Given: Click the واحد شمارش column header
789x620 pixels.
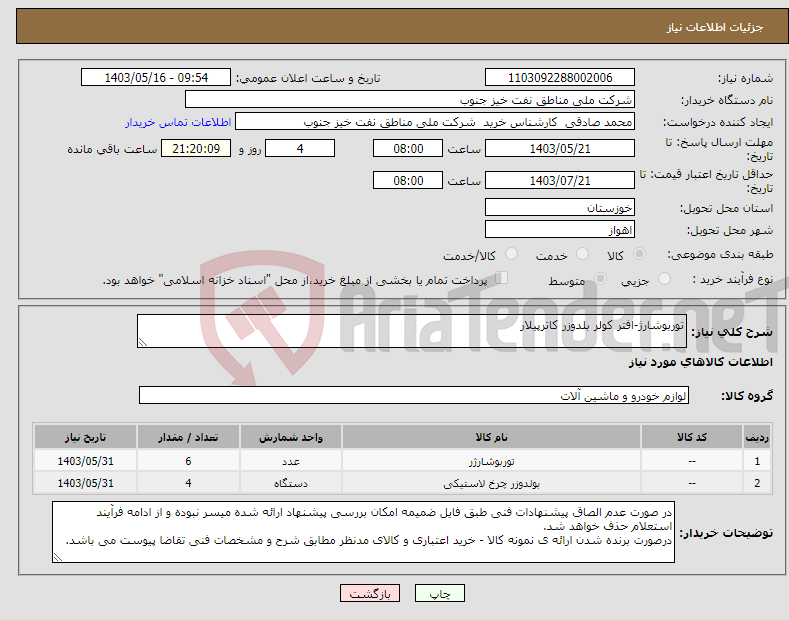Looking at the screenshot, I should click(291, 437).
